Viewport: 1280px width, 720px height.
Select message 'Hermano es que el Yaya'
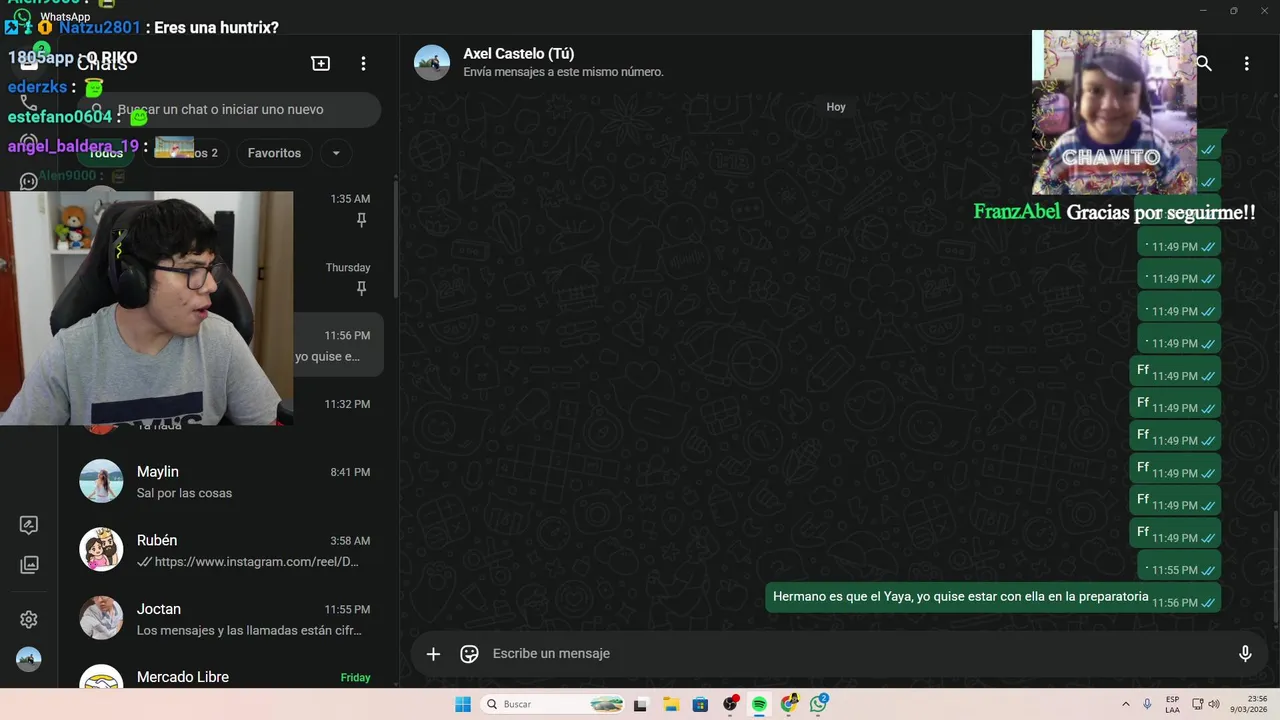pyautogui.click(x=992, y=598)
